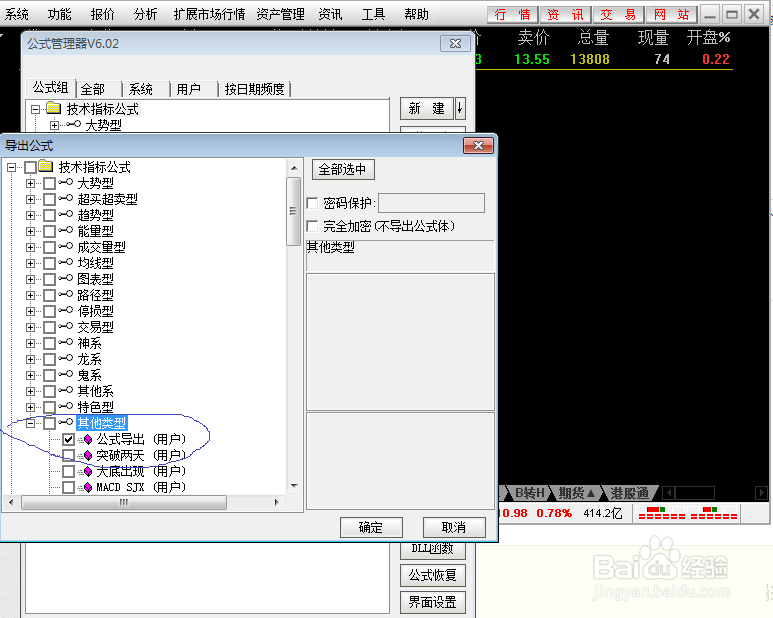This screenshot has height=618, width=773.
Task: Enable 完全加密 (不导出公式体) checkbox
Action: pyautogui.click(x=312, y=226)
